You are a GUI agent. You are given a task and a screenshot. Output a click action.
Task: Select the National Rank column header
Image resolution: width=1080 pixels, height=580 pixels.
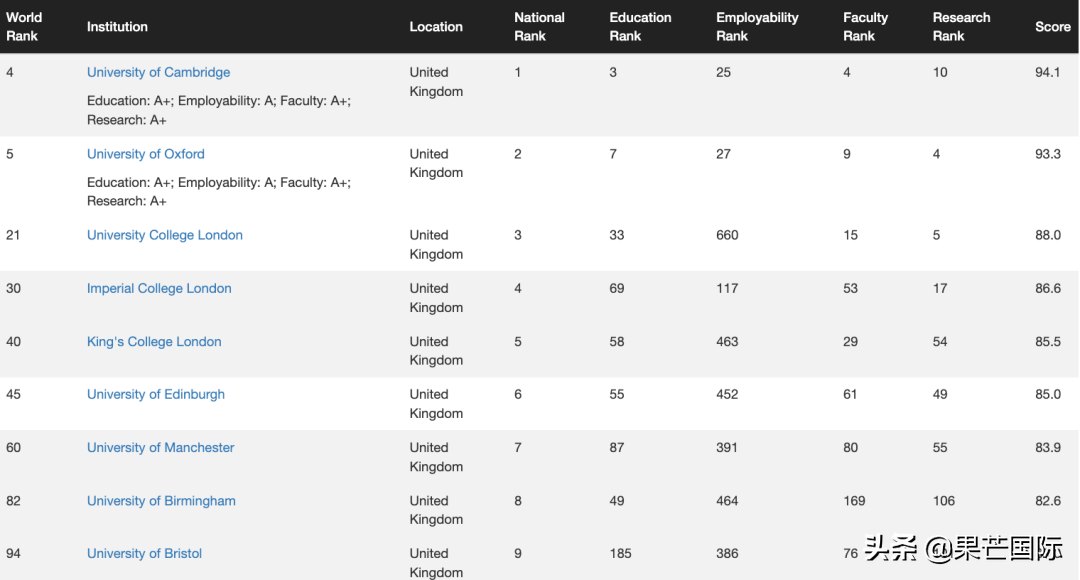539,27
